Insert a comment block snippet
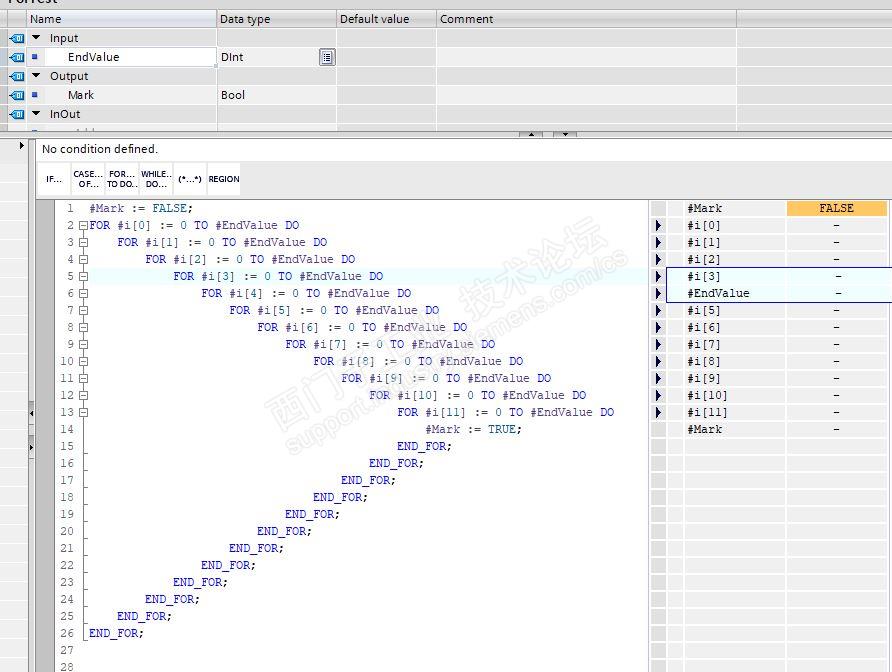The height and width of the screenshot is (672, 892). tap(189, 179)
